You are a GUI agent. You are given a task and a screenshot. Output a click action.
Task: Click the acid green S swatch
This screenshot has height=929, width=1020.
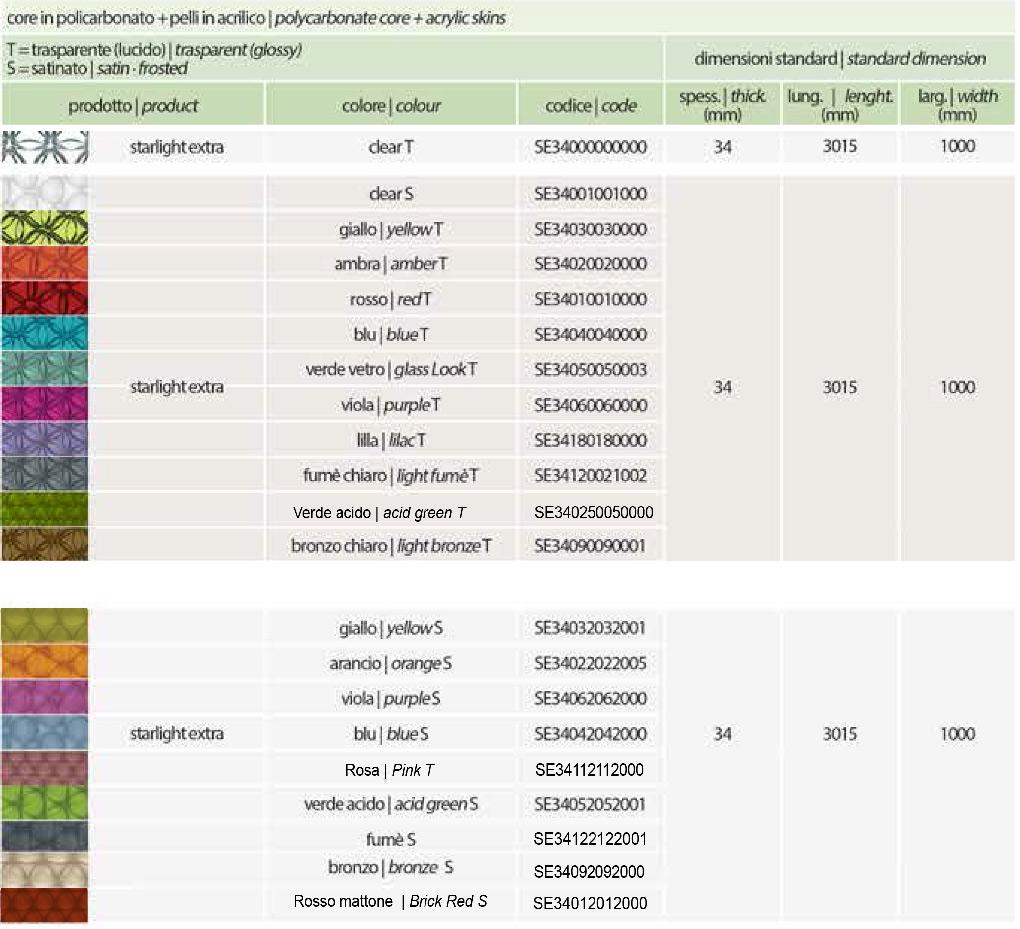point(44,803)
